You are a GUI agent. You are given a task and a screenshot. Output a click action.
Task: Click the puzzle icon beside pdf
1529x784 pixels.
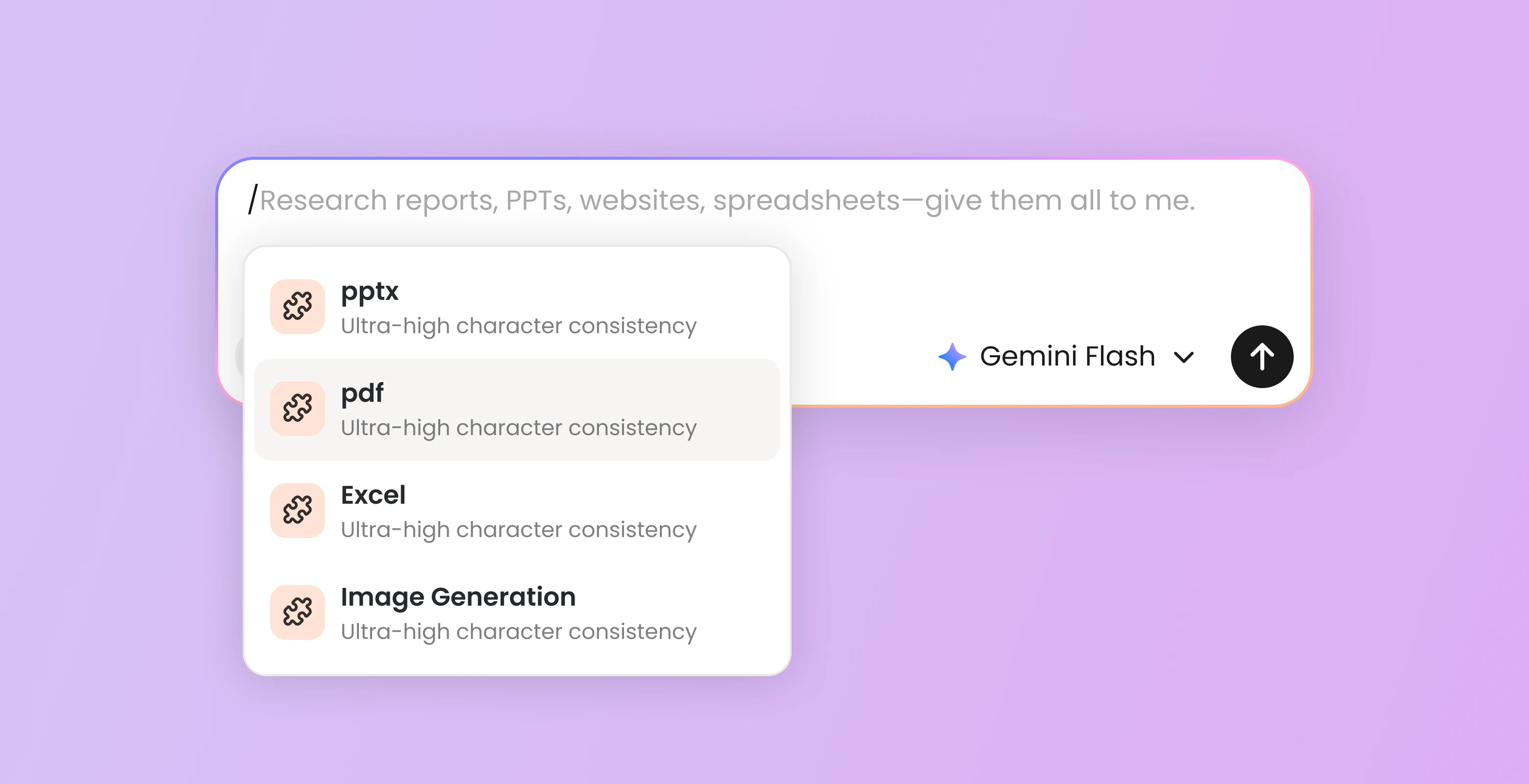[x=298, y=409]
